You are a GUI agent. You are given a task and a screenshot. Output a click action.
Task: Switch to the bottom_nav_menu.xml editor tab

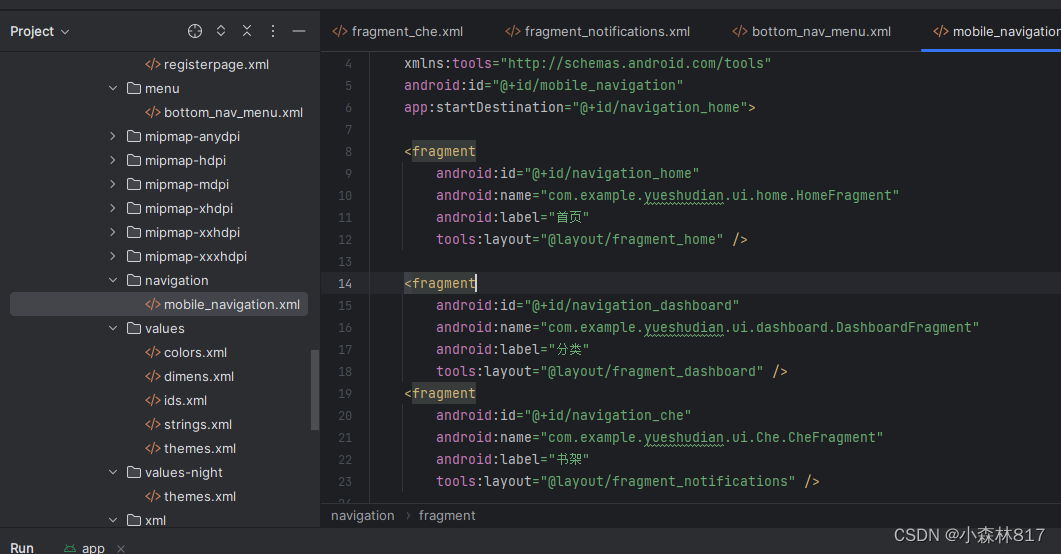pyautogui.click(x=811, y=31)
